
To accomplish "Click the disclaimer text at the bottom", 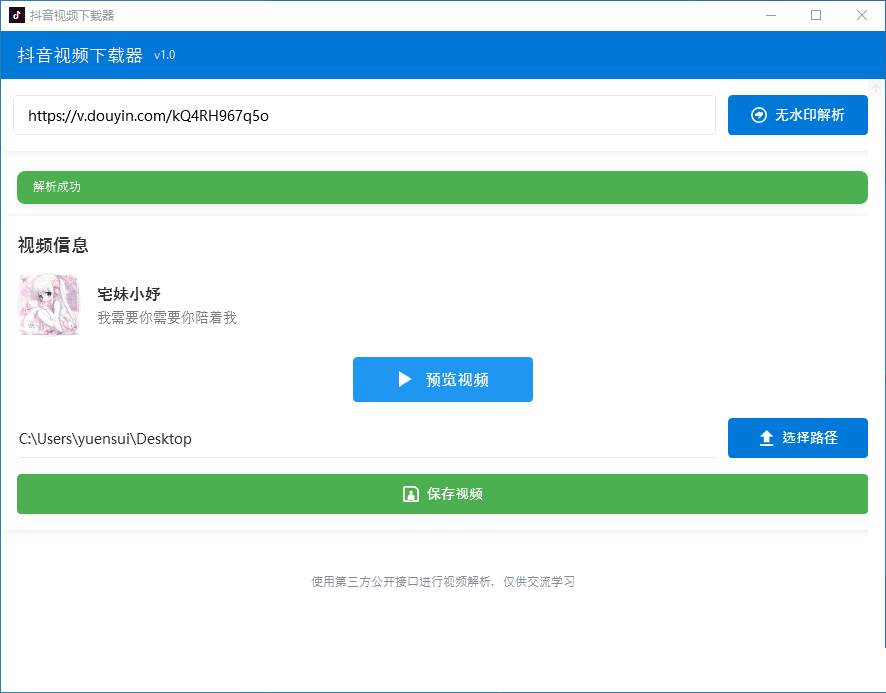I will coord(443,581).
